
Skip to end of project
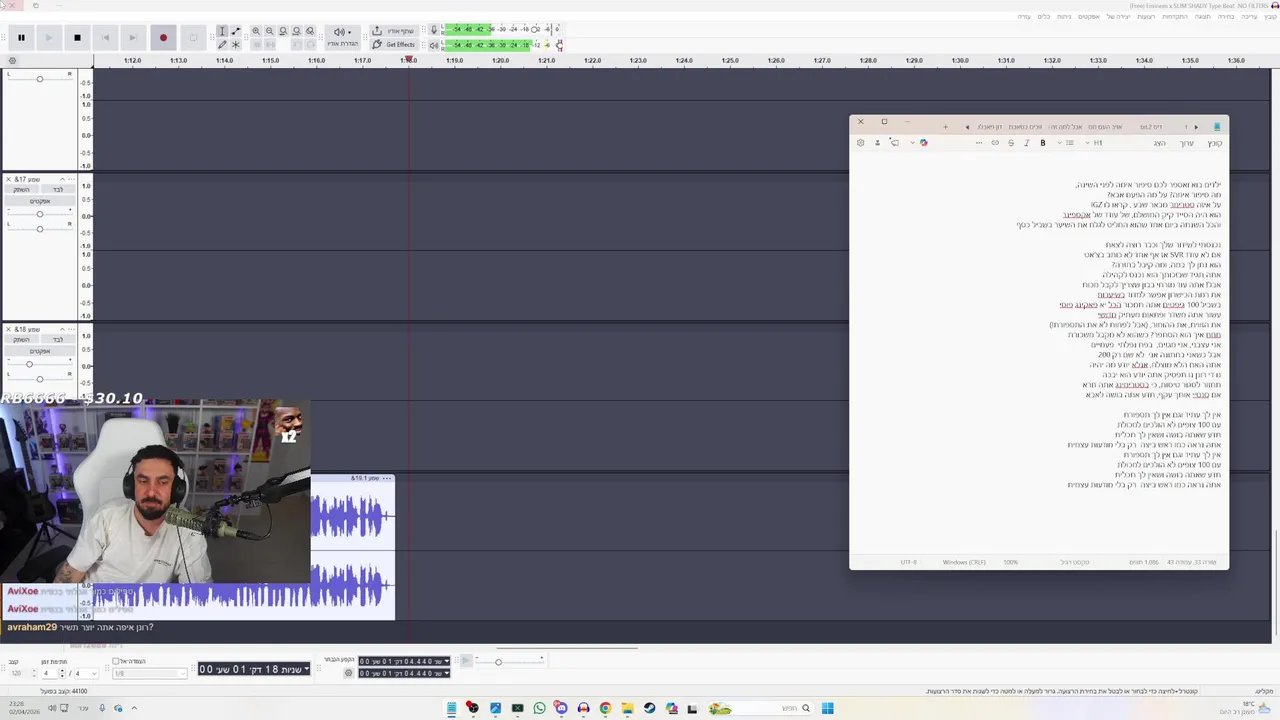pyautogui.click(x=133, y=38)
